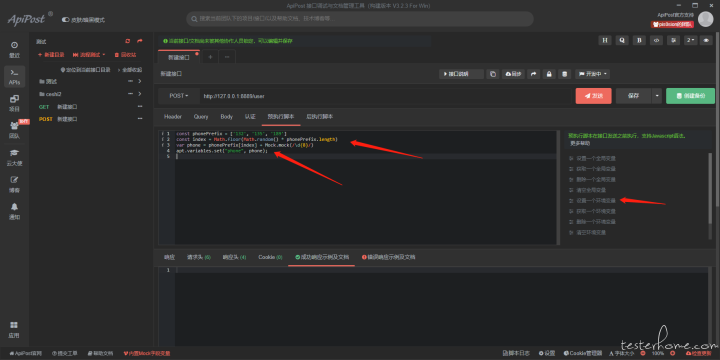Click 全部收起 to collapse all
The image size is (720, 360).
point(130,70)
